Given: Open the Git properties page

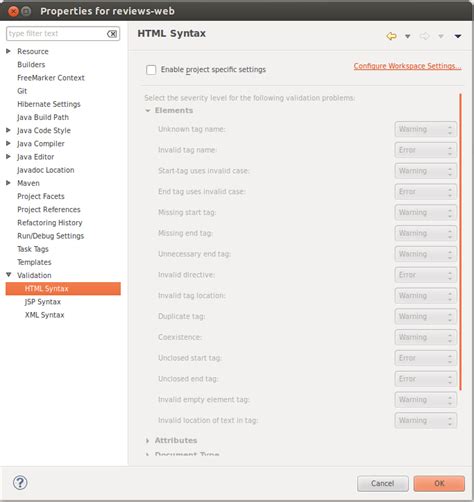Looking at the screenshot, I should (x=22, y=91).
